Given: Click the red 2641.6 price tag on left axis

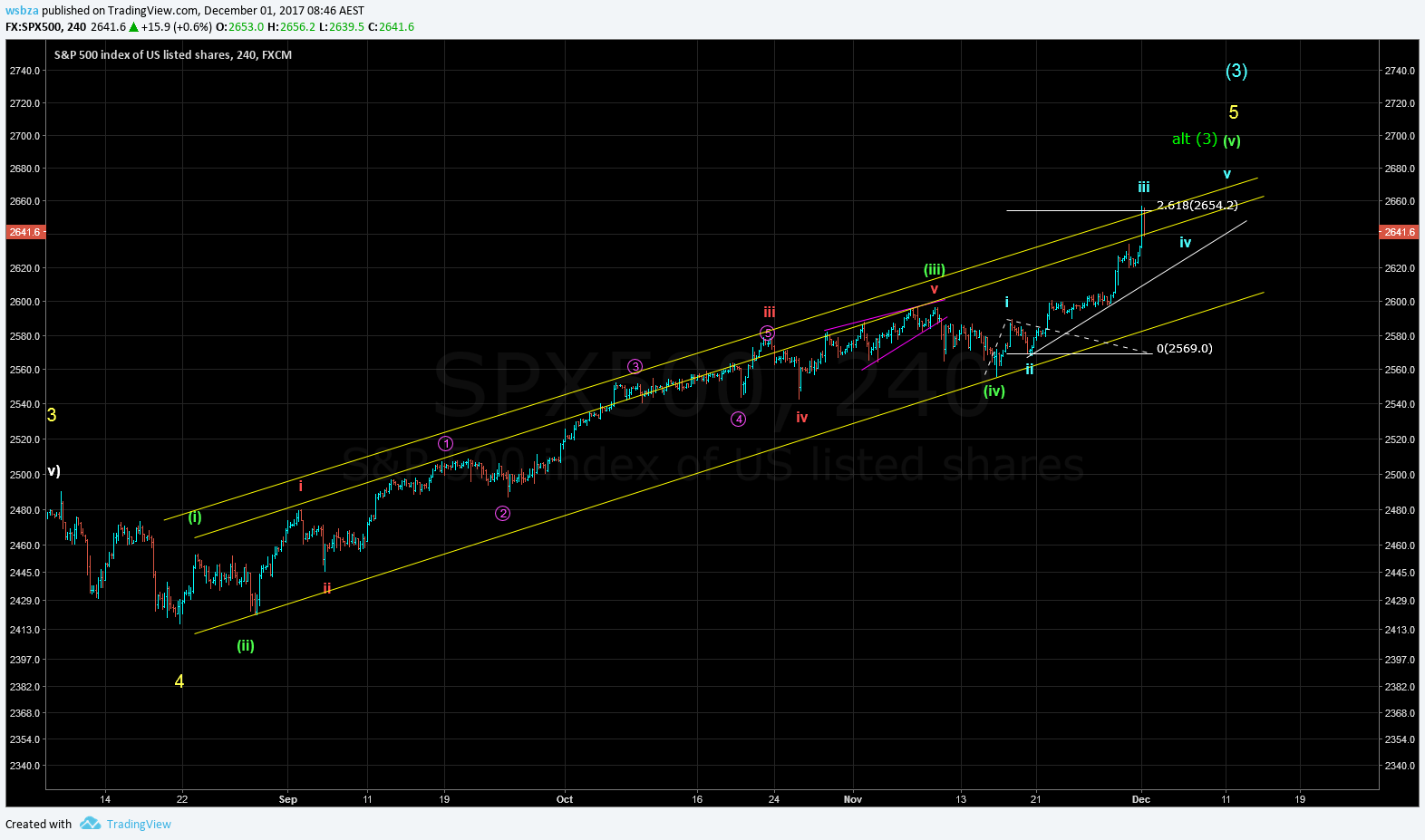Looking at the screenshot, I should point(24,232).
